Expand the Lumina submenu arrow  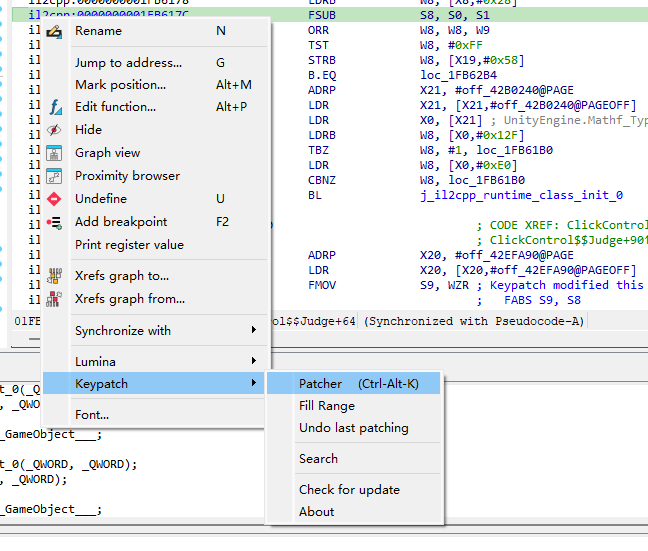(254, 361)
